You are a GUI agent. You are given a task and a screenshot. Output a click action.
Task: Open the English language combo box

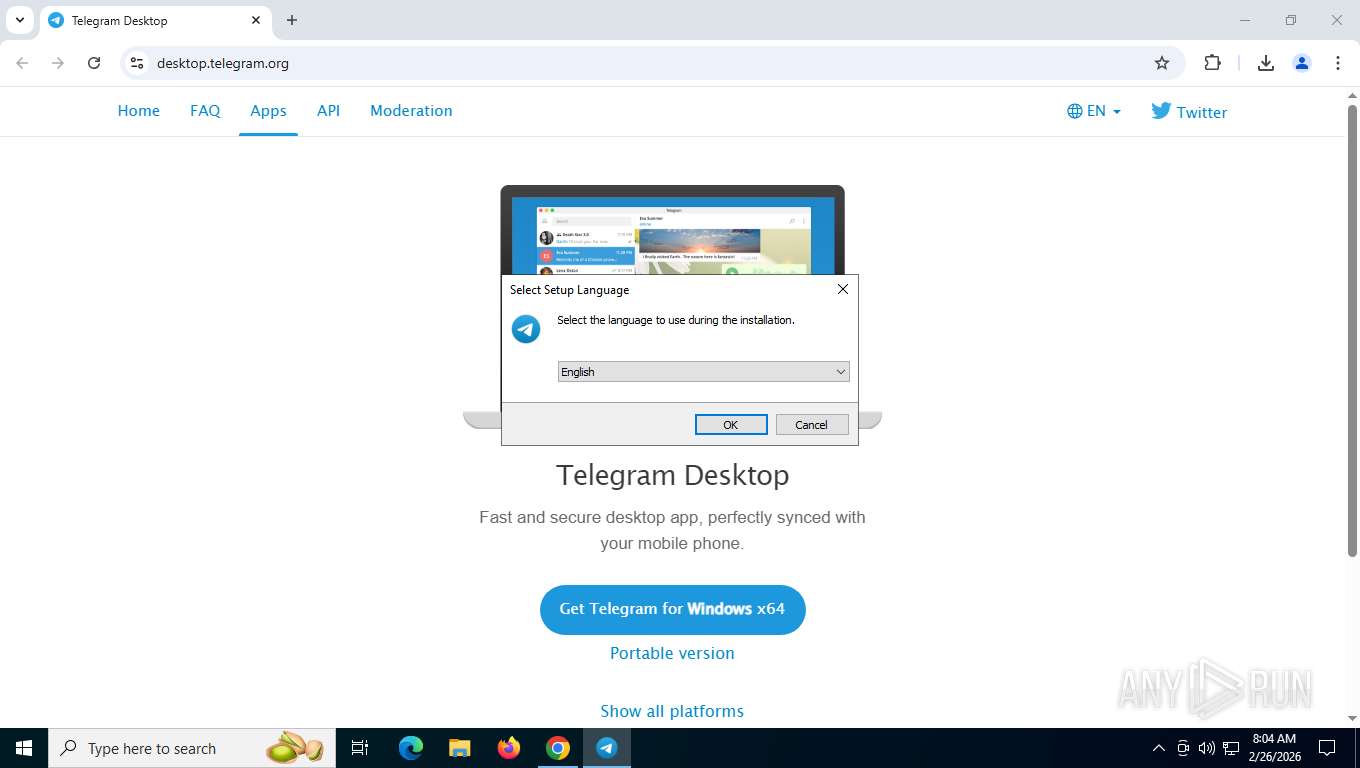point(703,372)
